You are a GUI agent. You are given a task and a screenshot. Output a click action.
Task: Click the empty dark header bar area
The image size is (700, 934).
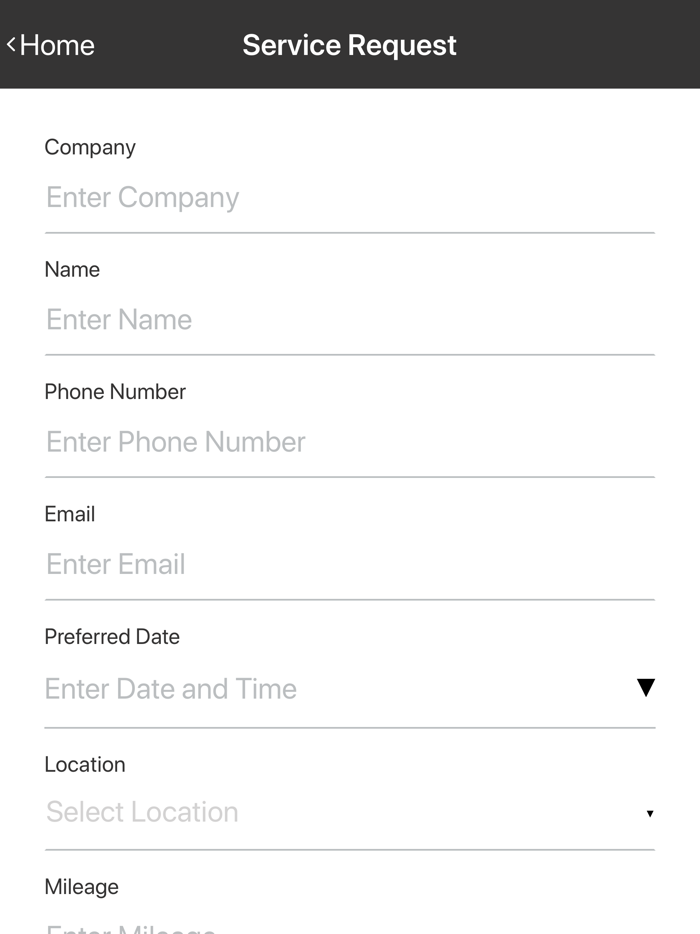pos(580,45)
